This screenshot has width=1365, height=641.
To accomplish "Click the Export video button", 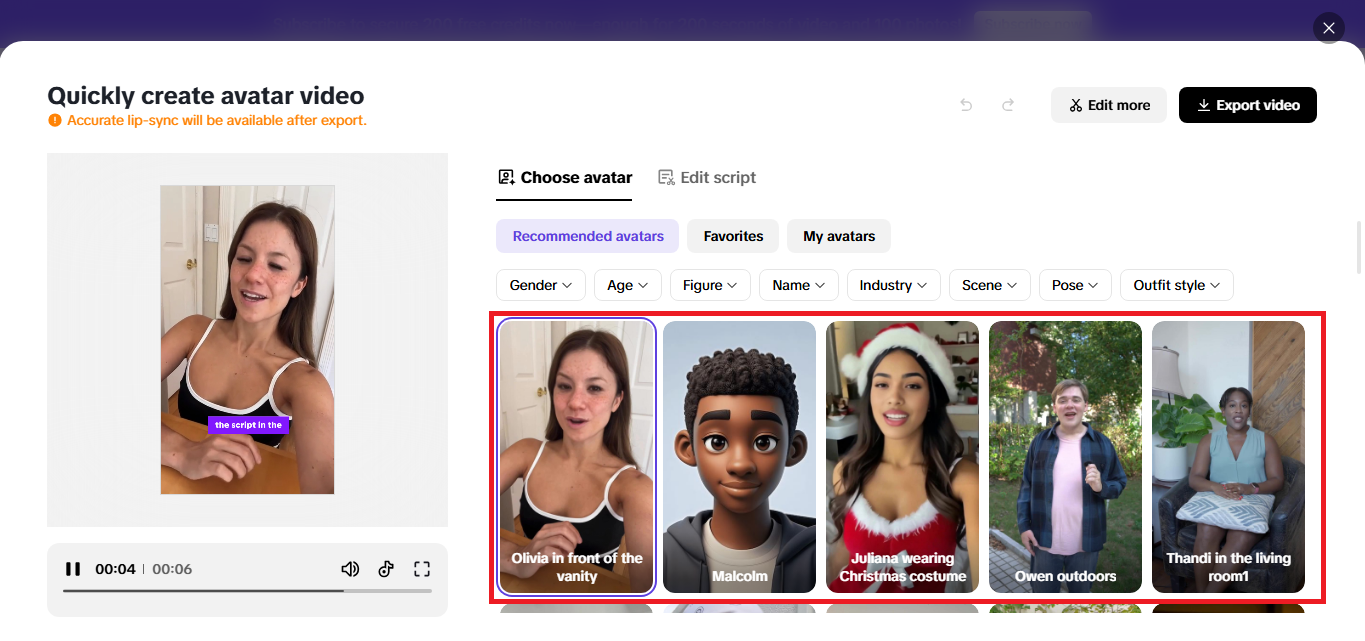I will 1247,104.
